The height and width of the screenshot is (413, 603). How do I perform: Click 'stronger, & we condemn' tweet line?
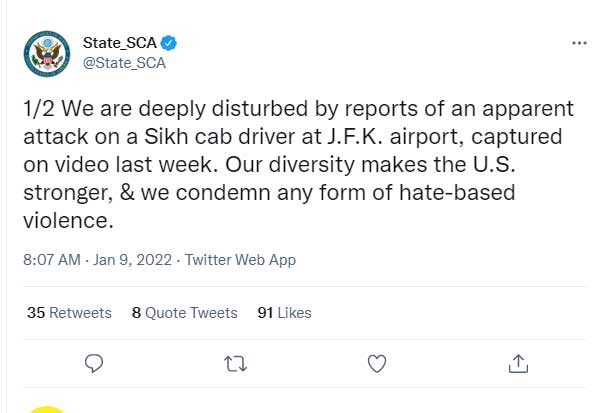tap(124, 189)
